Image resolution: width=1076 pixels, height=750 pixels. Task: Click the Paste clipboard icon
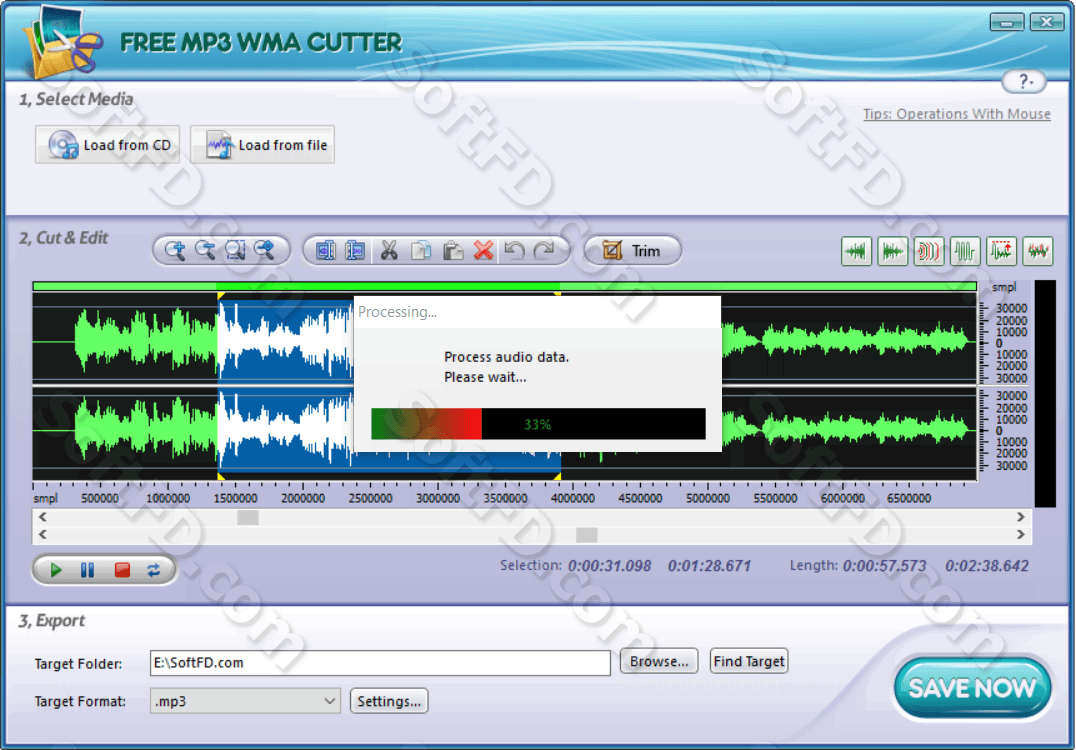pyautogui.click(x=452, y=251)
